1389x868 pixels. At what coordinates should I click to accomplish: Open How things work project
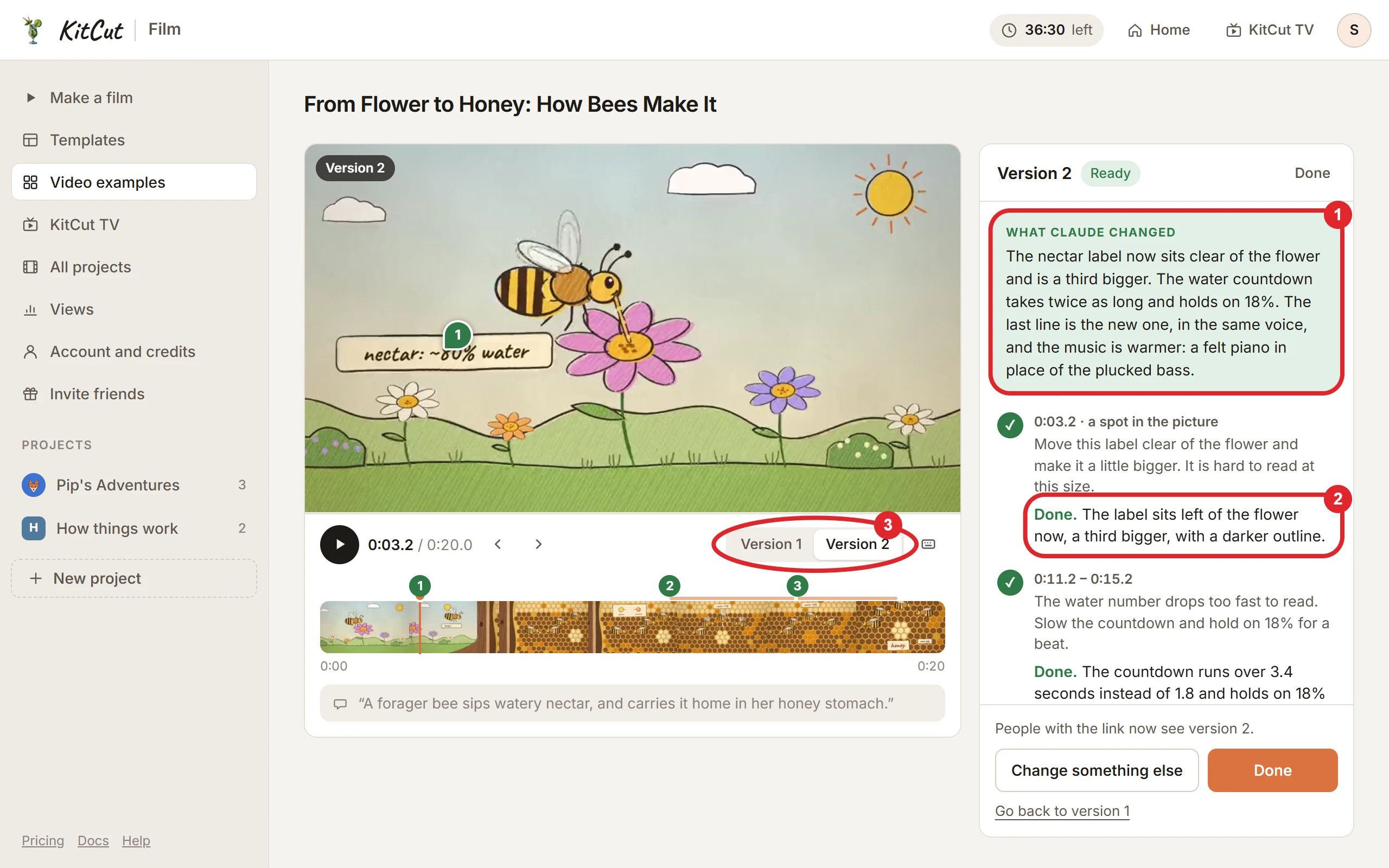pos(133,528)
